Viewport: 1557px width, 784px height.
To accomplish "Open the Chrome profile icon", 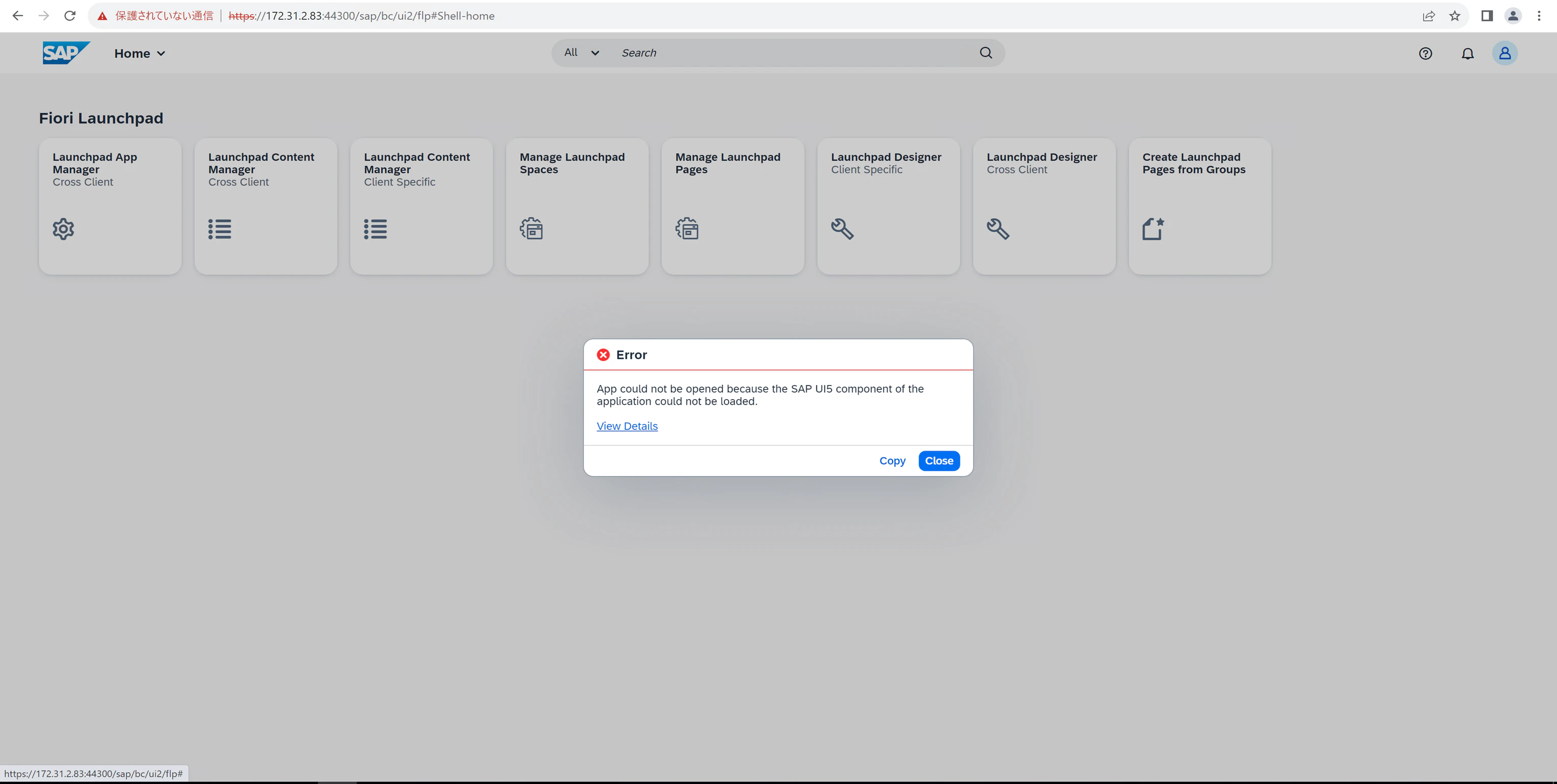I will [1513, 16].
